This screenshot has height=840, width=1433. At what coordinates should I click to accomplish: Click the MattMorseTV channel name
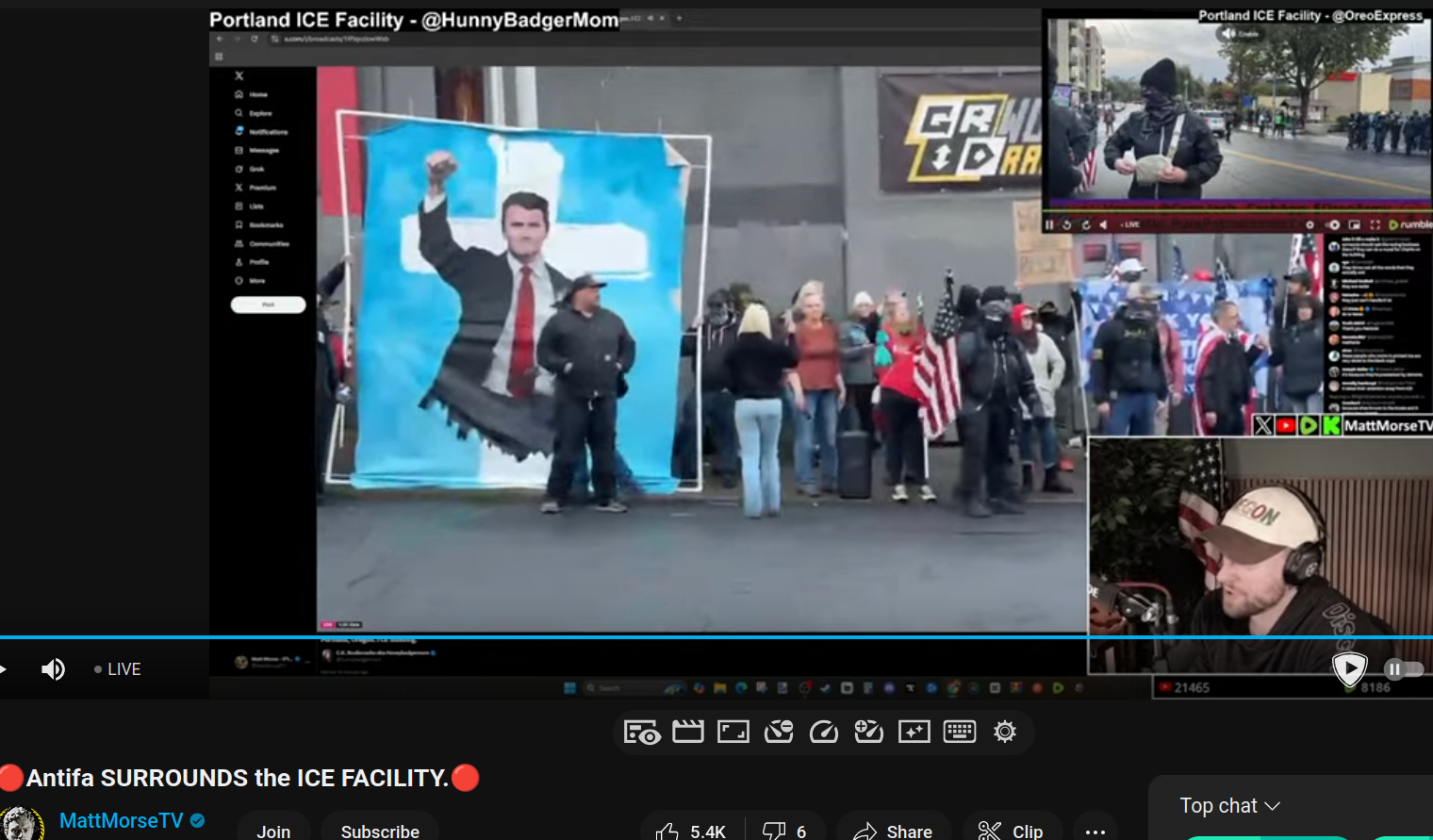(x=122, y=821)
